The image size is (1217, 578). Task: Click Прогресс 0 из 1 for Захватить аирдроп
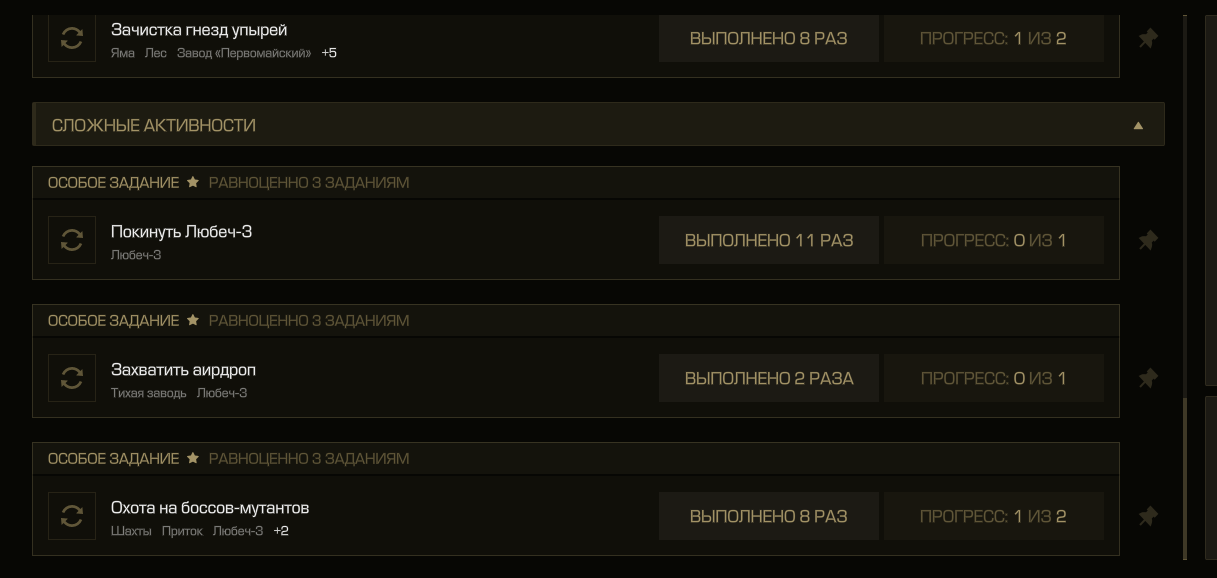click(x=994, y=378)
